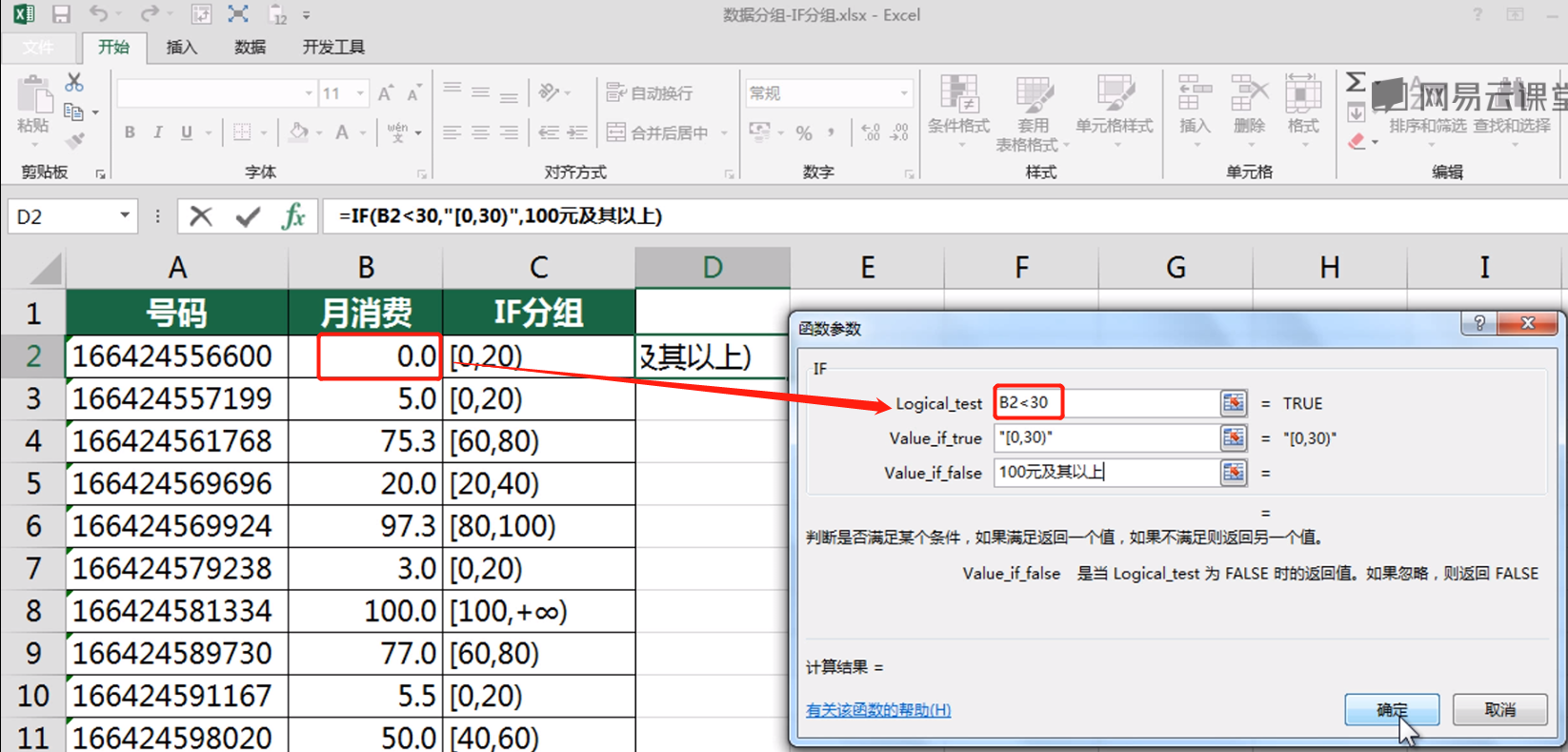Image resolution: width=1568 pixels, height=752 pixels.
Task: Click the 确定 button in dialog
Action: point(1392,709)
